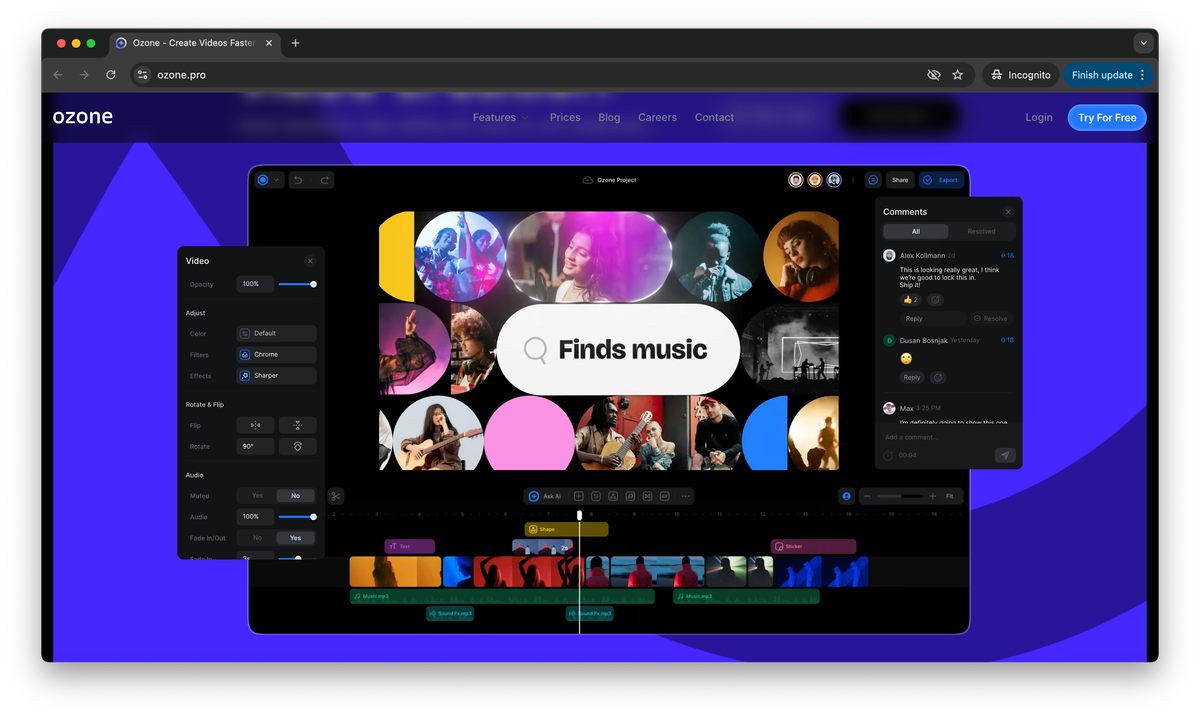Image resolution: width=1200 pixels, height=717 pixels.
Task: Click the Rotate 90° value field
Action: coord(255,446)
